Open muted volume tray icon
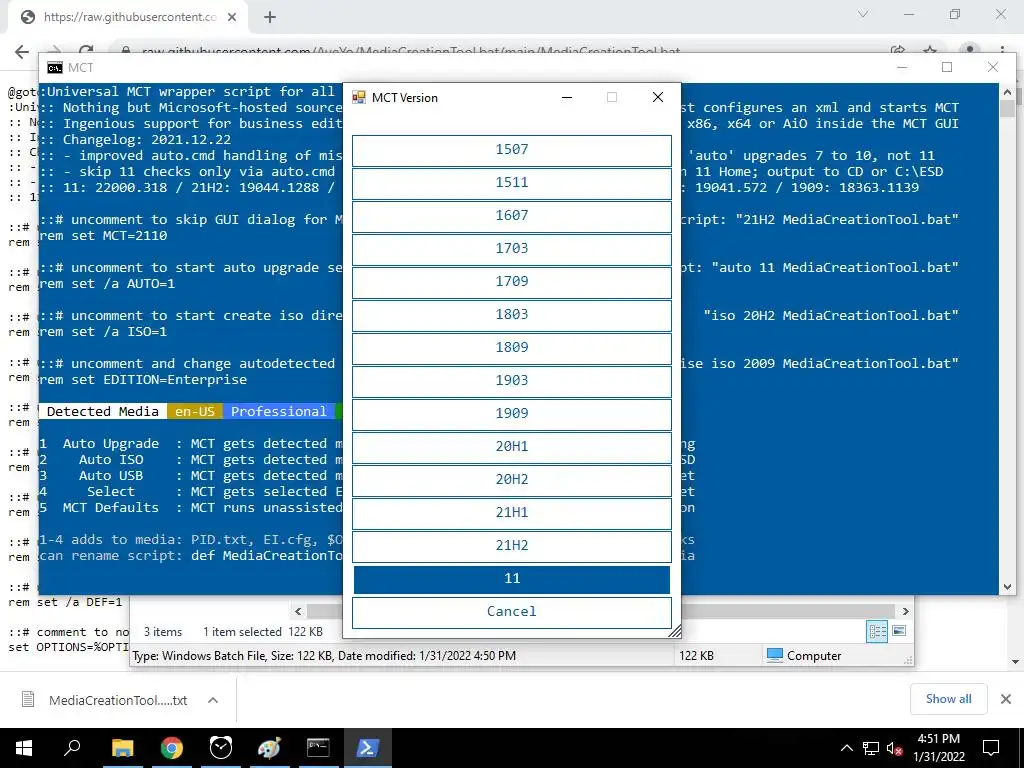Screen dimensions: 1024x768 tap(895, 748)
